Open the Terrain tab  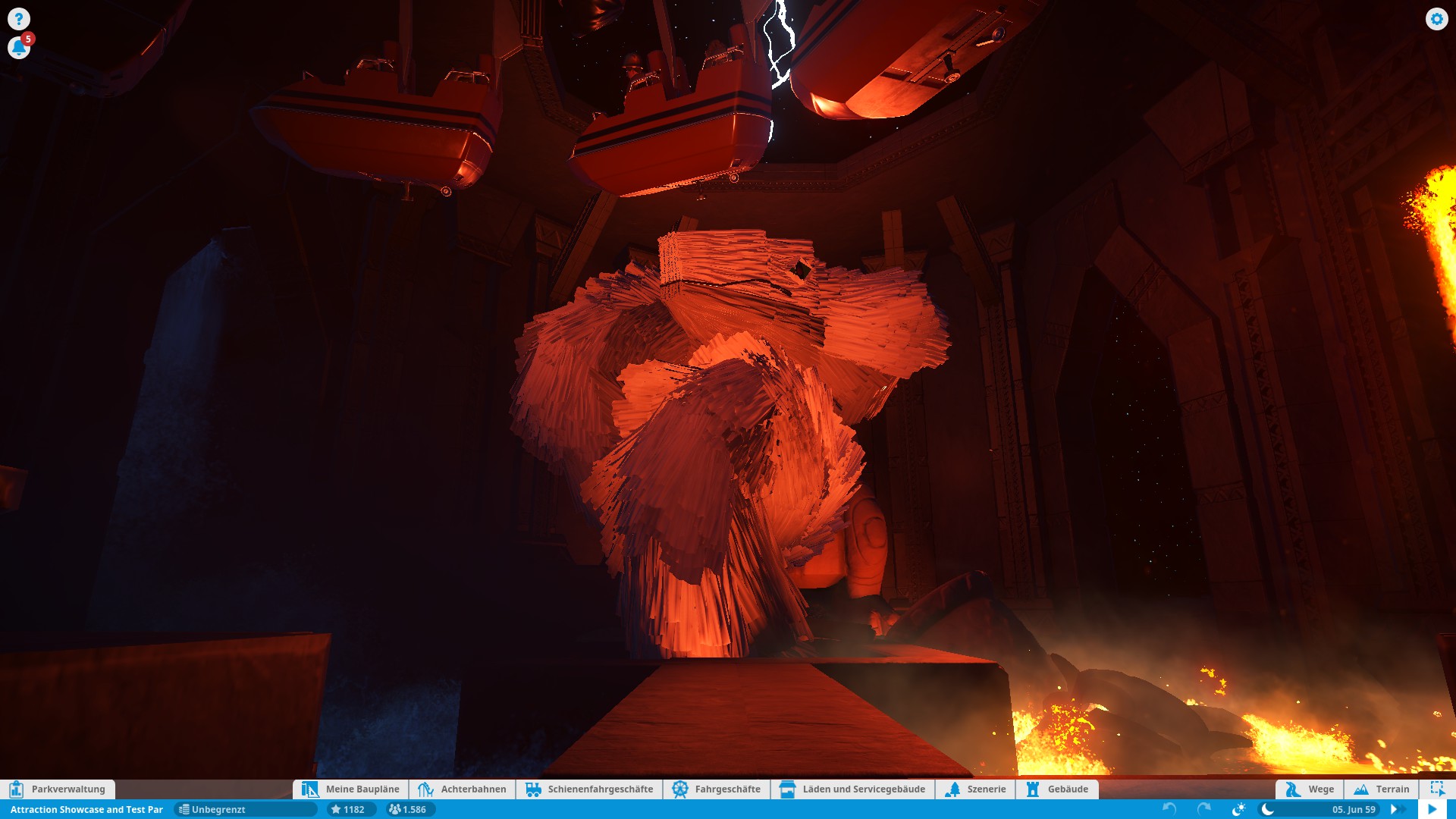click(x=1382, y=789)
